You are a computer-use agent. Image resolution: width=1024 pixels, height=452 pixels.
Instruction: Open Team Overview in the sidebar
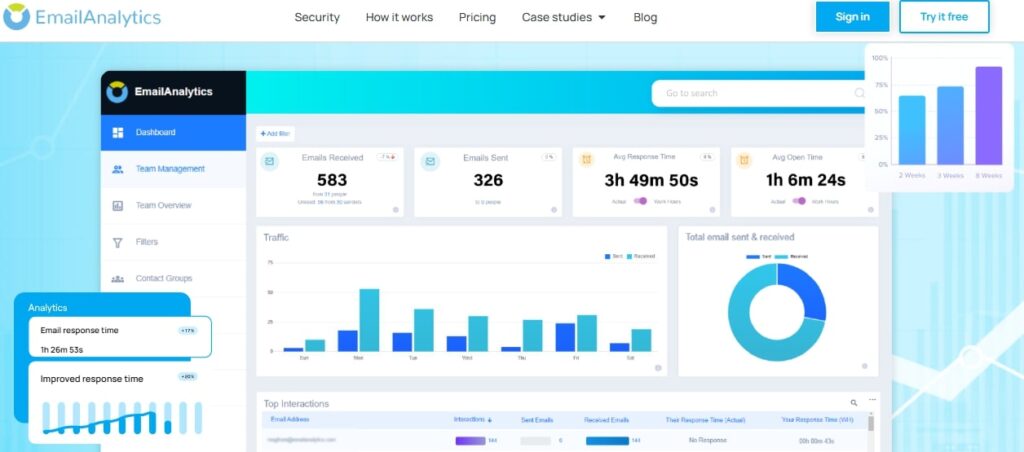coord(173,206)
